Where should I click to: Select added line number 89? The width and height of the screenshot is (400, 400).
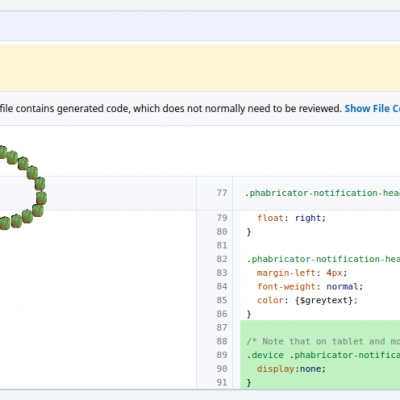tap(222, 355)
